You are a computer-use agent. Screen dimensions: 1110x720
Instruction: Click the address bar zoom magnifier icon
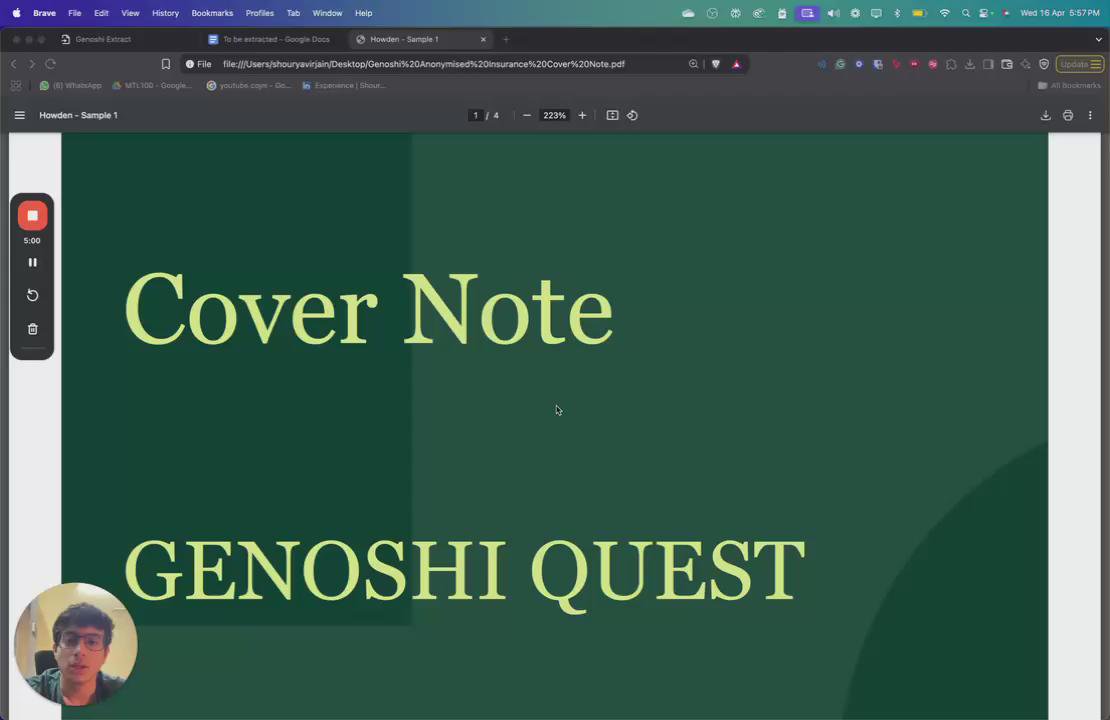693,64
